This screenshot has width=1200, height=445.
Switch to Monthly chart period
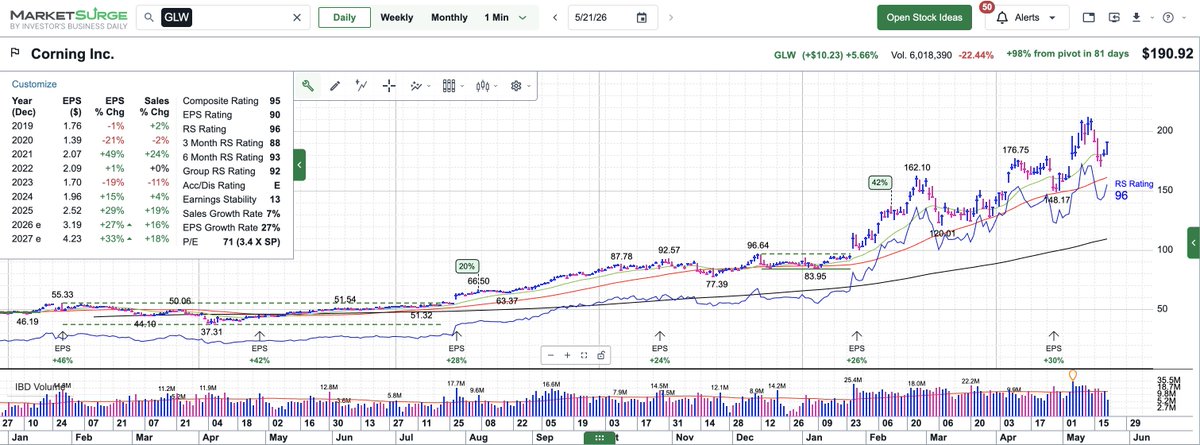[449, 18]
